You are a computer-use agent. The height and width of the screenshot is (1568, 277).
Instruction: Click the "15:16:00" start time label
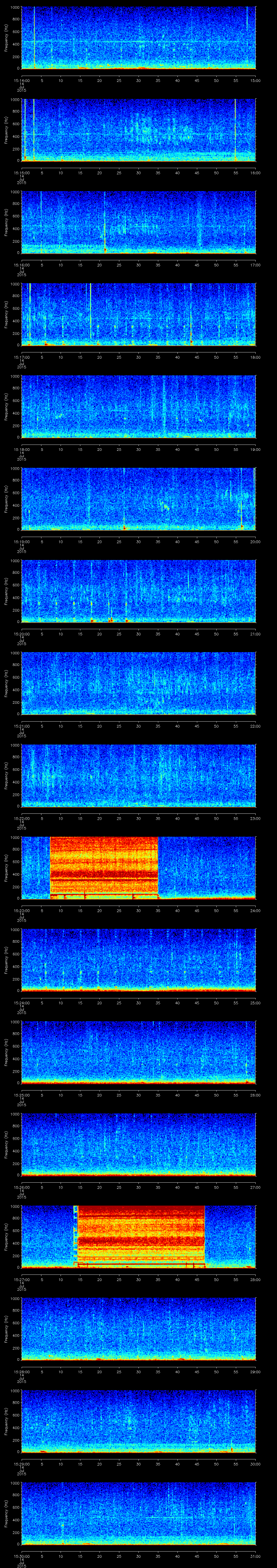pos(22,265)
